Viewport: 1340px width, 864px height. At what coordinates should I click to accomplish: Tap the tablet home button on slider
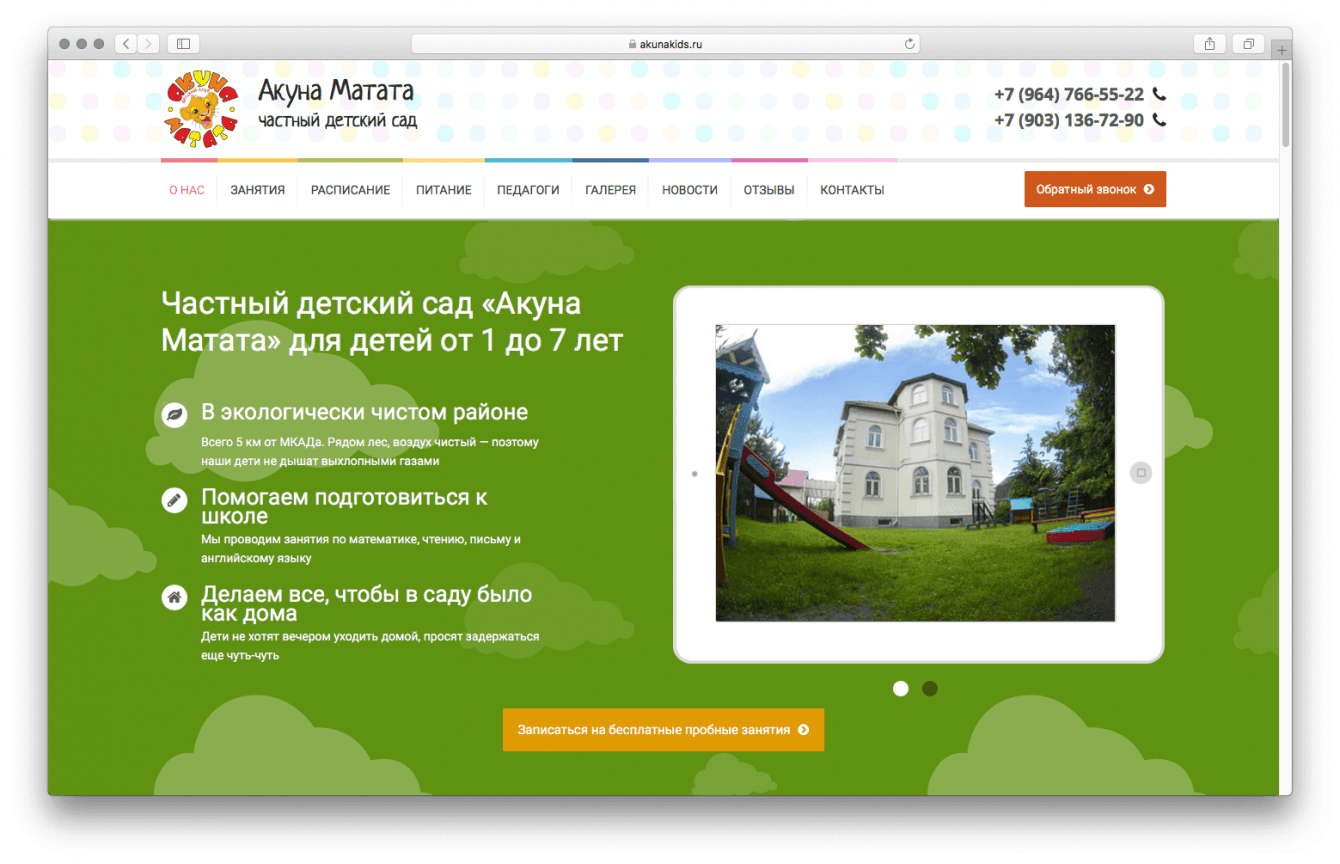pyautogui.click(x=1141, y=473)
